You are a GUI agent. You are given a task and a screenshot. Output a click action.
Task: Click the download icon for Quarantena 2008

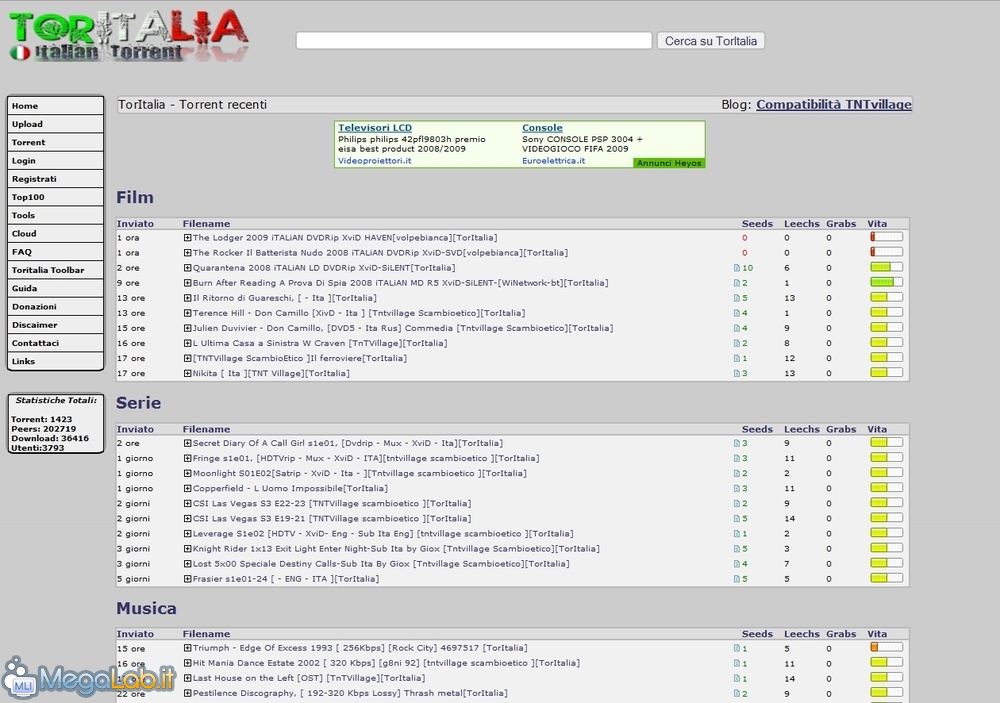737,268
